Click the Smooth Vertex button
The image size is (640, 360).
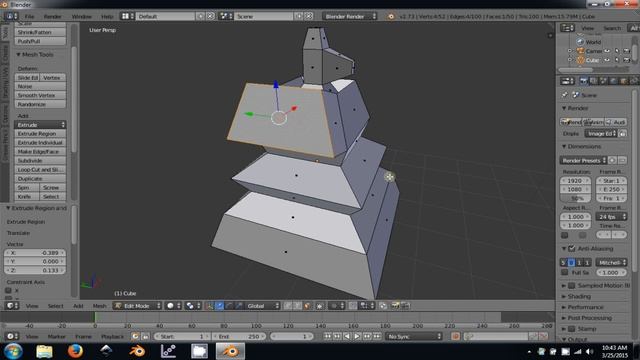(x=40, y=96)
